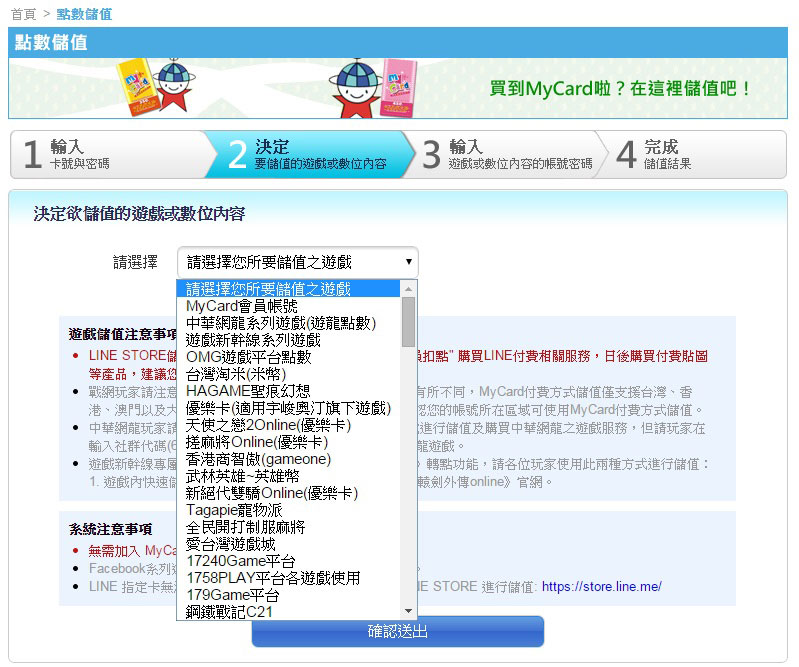Go to 首頁 in the breadcrumb
799x667 pixels.
[23, 14]
